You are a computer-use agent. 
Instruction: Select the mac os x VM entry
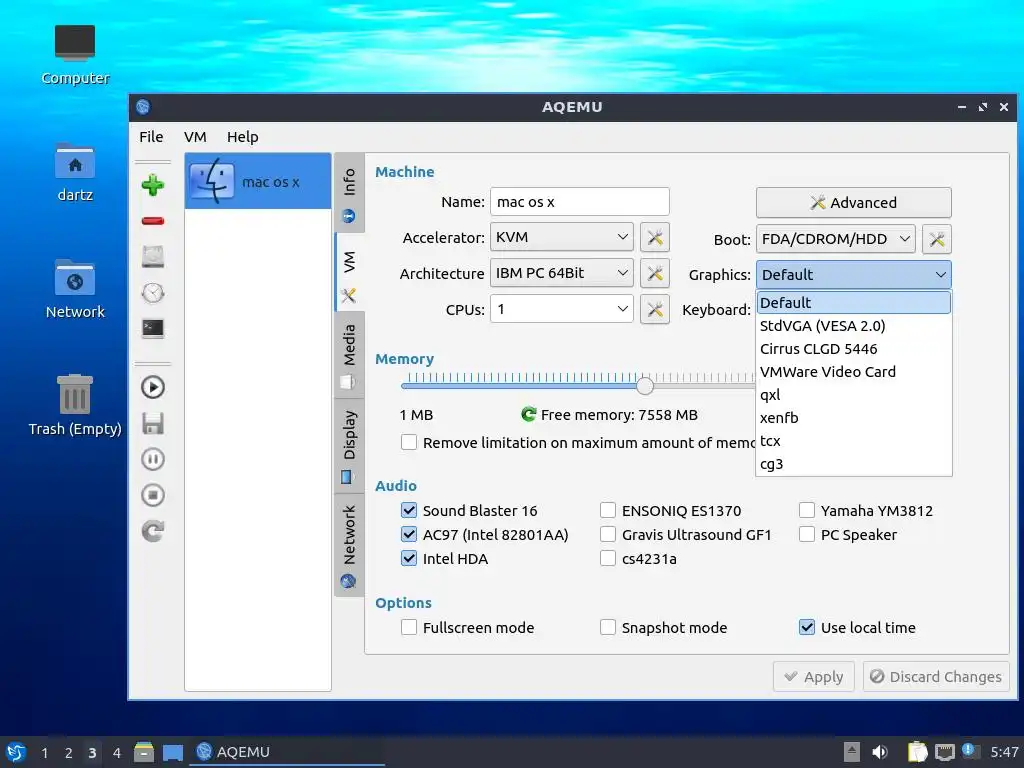point(258,182)
